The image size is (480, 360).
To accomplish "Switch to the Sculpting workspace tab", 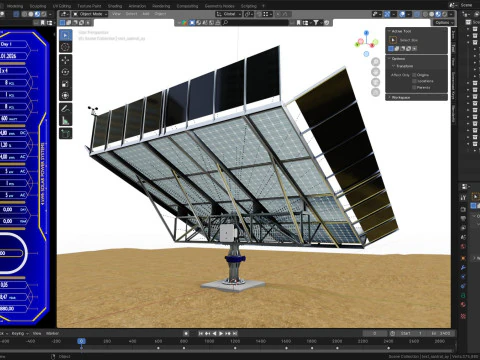I will (x=38, y=6).
